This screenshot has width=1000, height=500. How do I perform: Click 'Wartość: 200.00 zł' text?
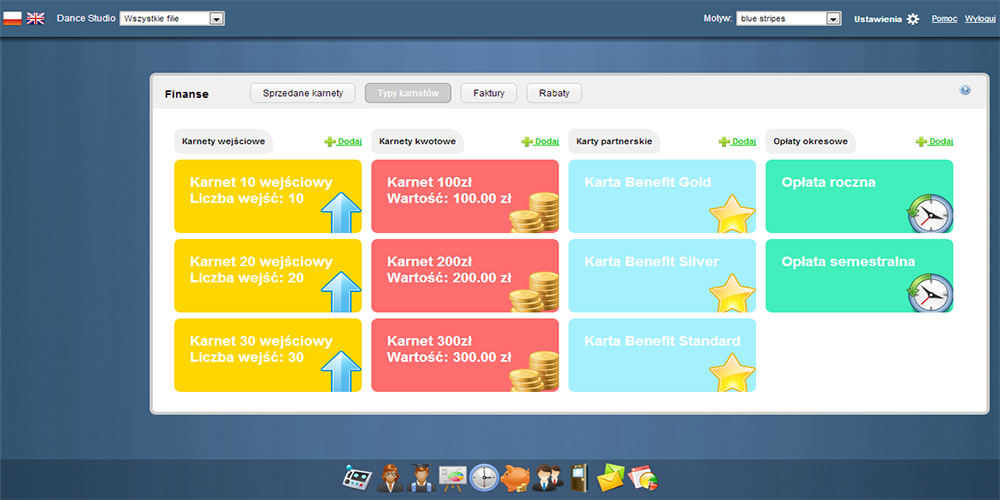(x=449, y=277)
